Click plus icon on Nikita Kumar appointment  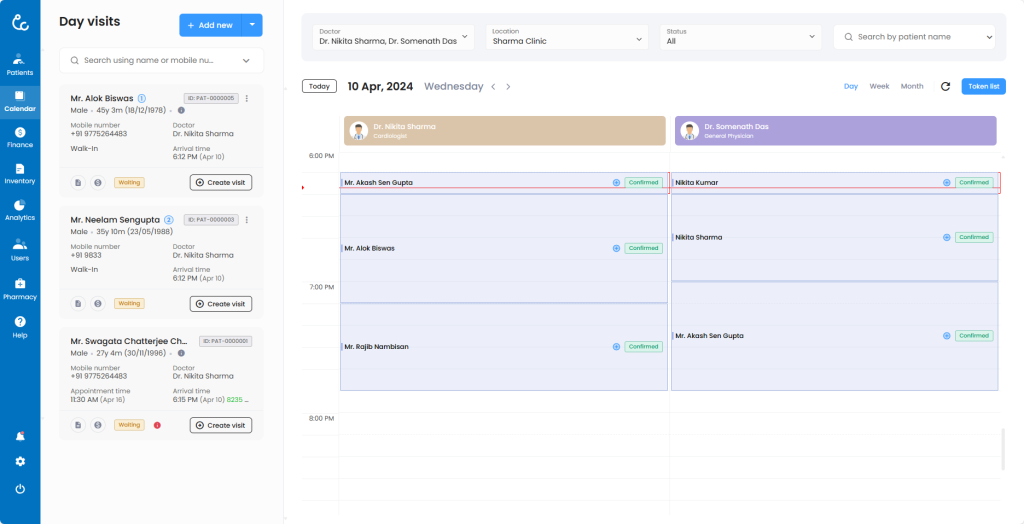946,183
